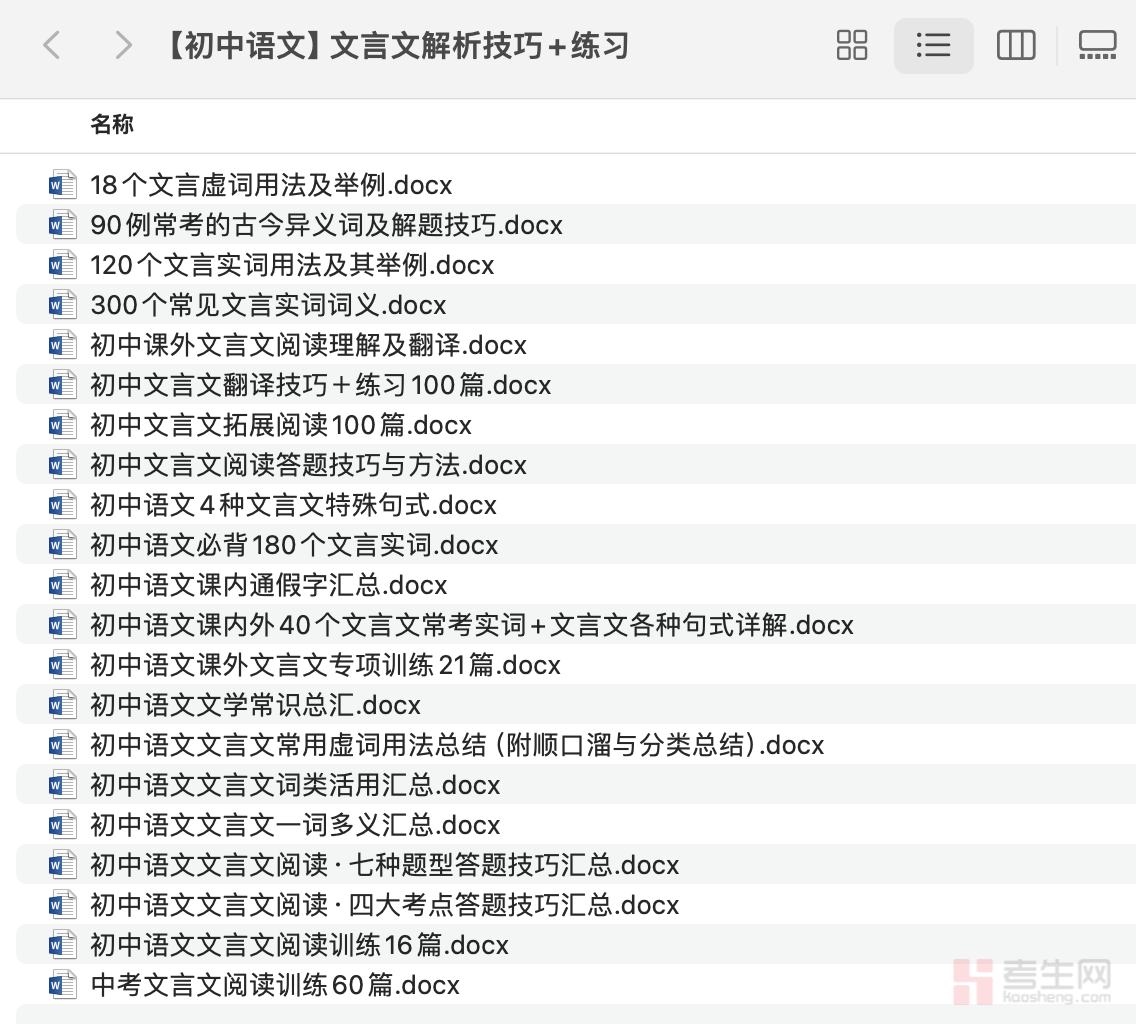Switch to list view

[933, 45]
